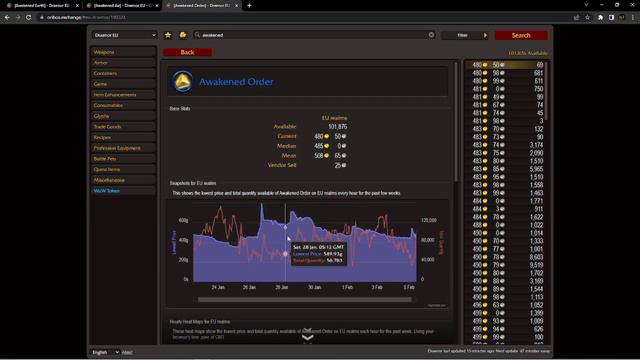
Task: Click the Awakened Order item title
Action: click(236, 82)
